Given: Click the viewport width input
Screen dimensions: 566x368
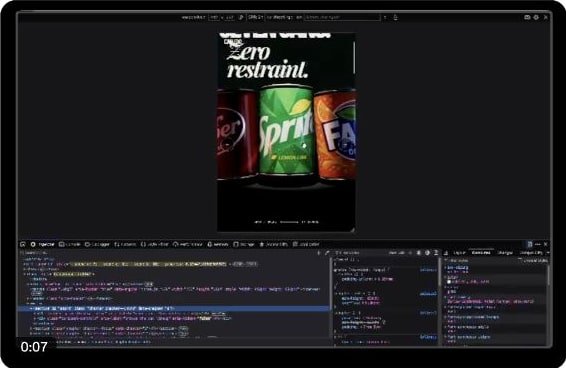Looking at the screenshot, I should 214,17.
